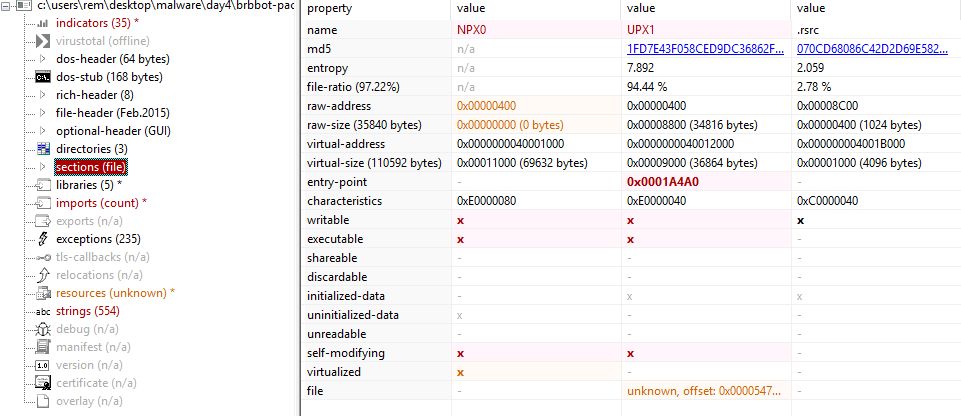Viewport: 961px width, 416px height.
Task: Open libraries (5) item
Action: (x=89, y=185)
